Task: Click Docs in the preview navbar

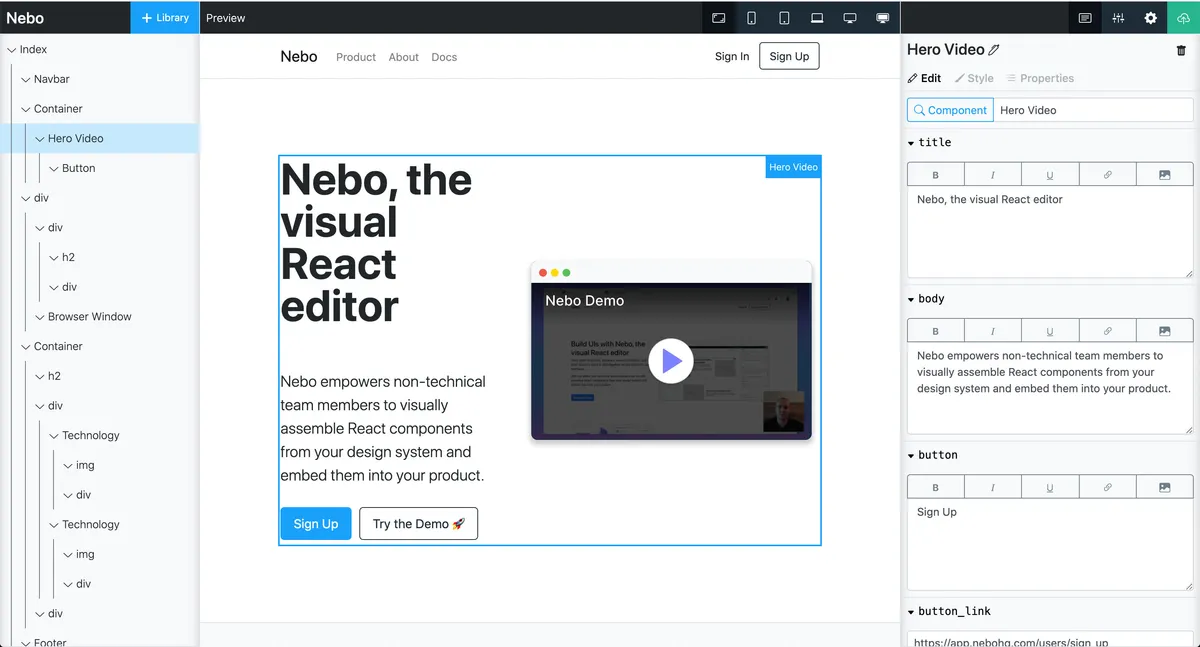Action: coord(444,57)
